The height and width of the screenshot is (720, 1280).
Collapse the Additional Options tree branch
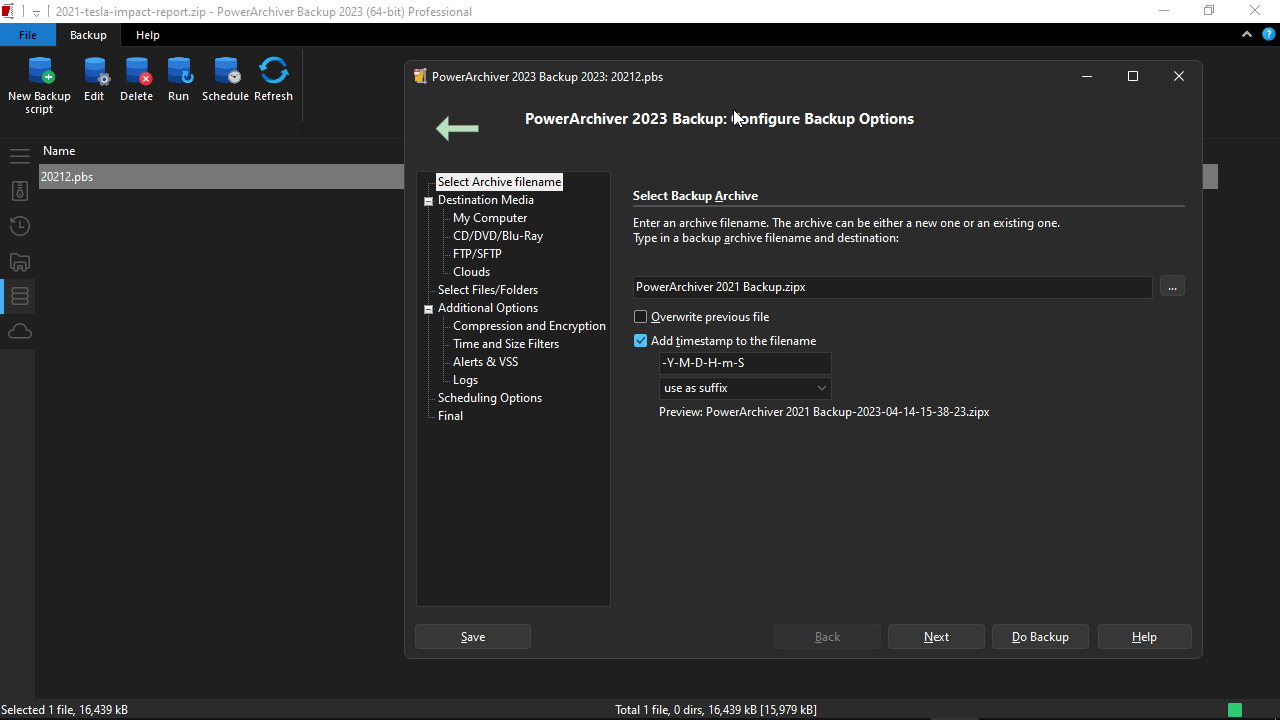point(428,308)
